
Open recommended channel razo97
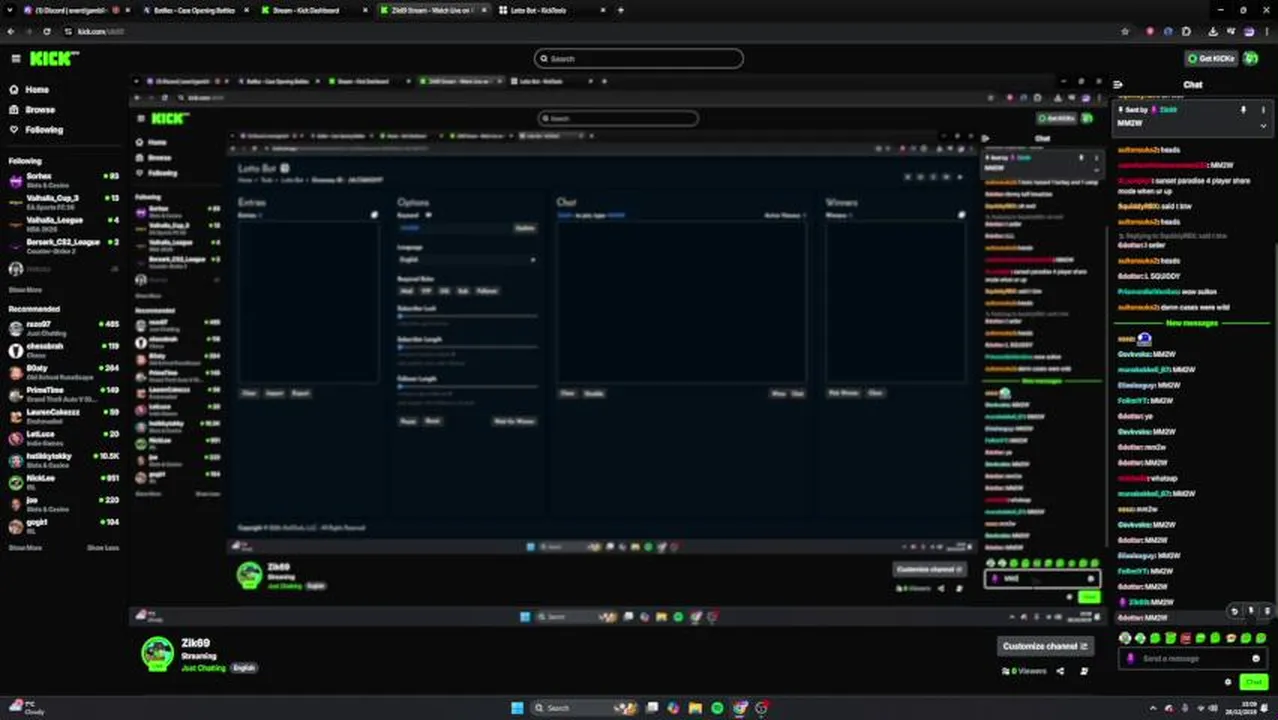point(62,328)
